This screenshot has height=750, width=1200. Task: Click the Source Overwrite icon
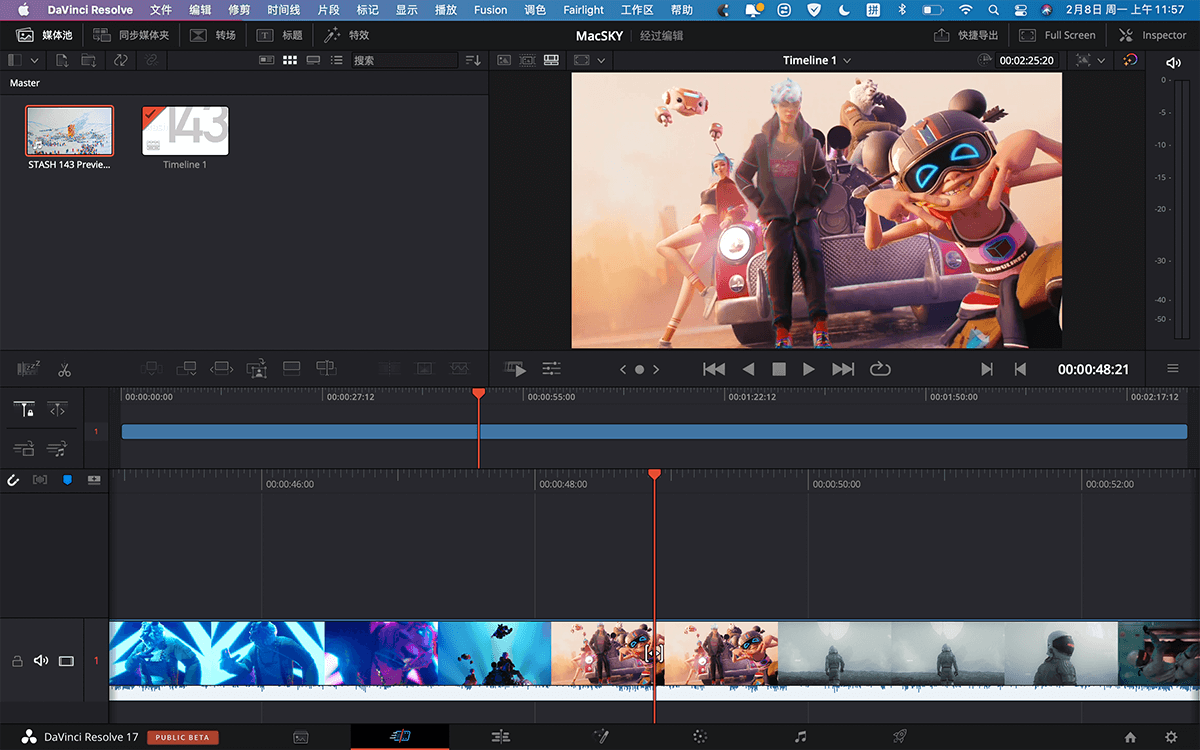coord(326,369)
